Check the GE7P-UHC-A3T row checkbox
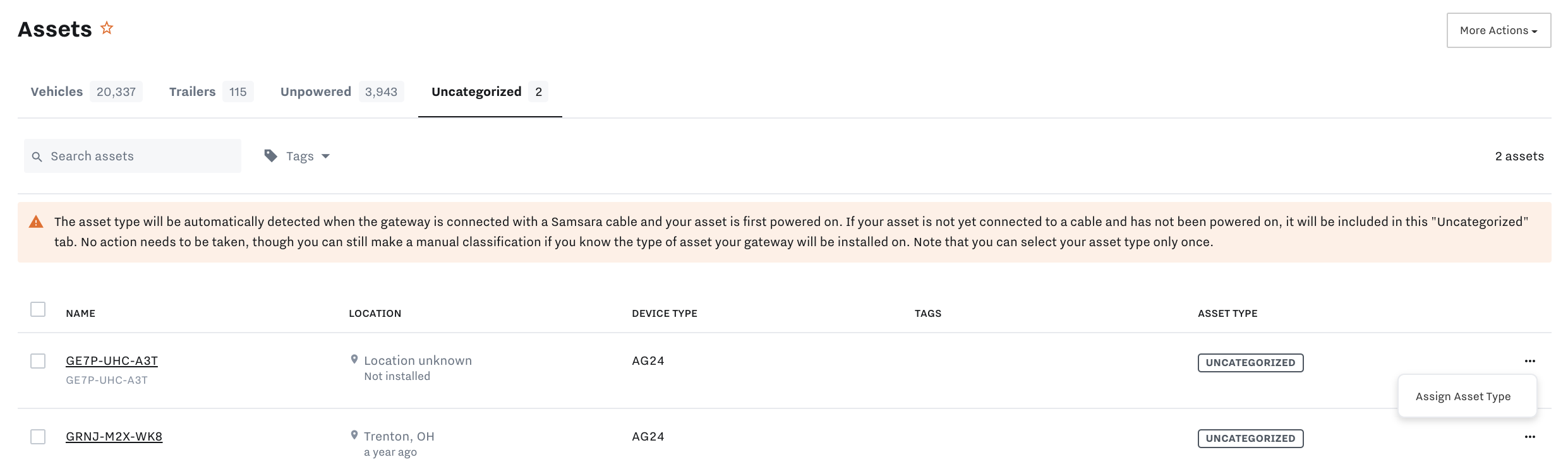Screen dimensions: 1568x474 (38, 361)
